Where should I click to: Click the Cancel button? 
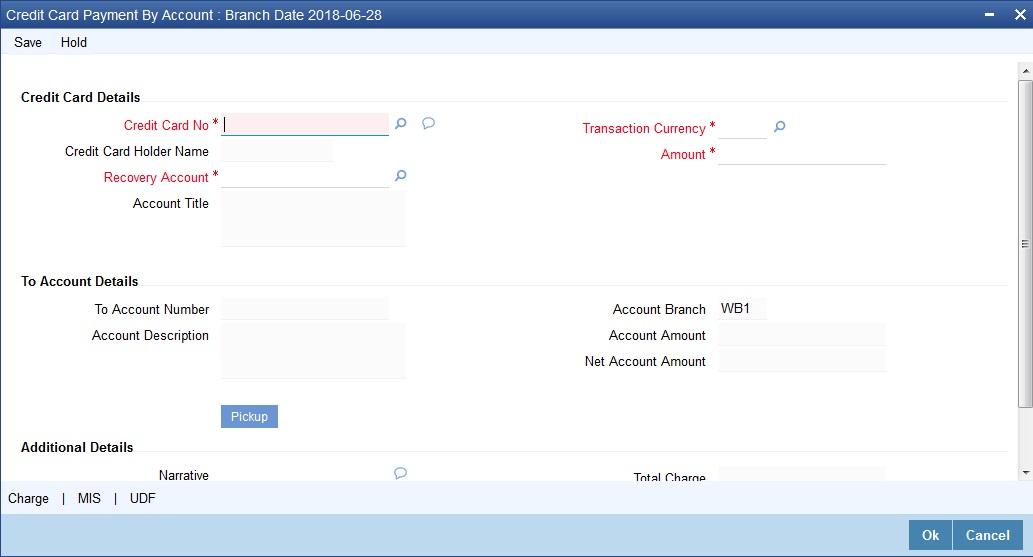pos(988,535)
